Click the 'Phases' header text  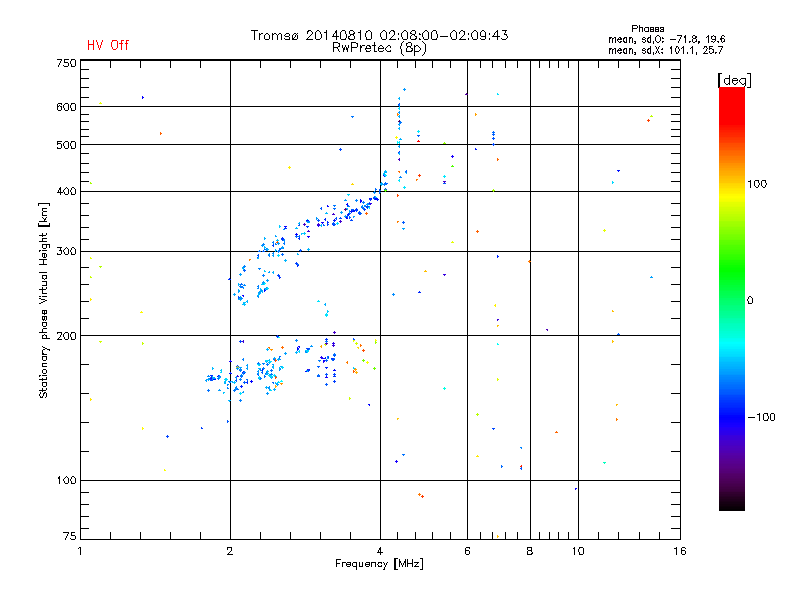pos(647,29)
